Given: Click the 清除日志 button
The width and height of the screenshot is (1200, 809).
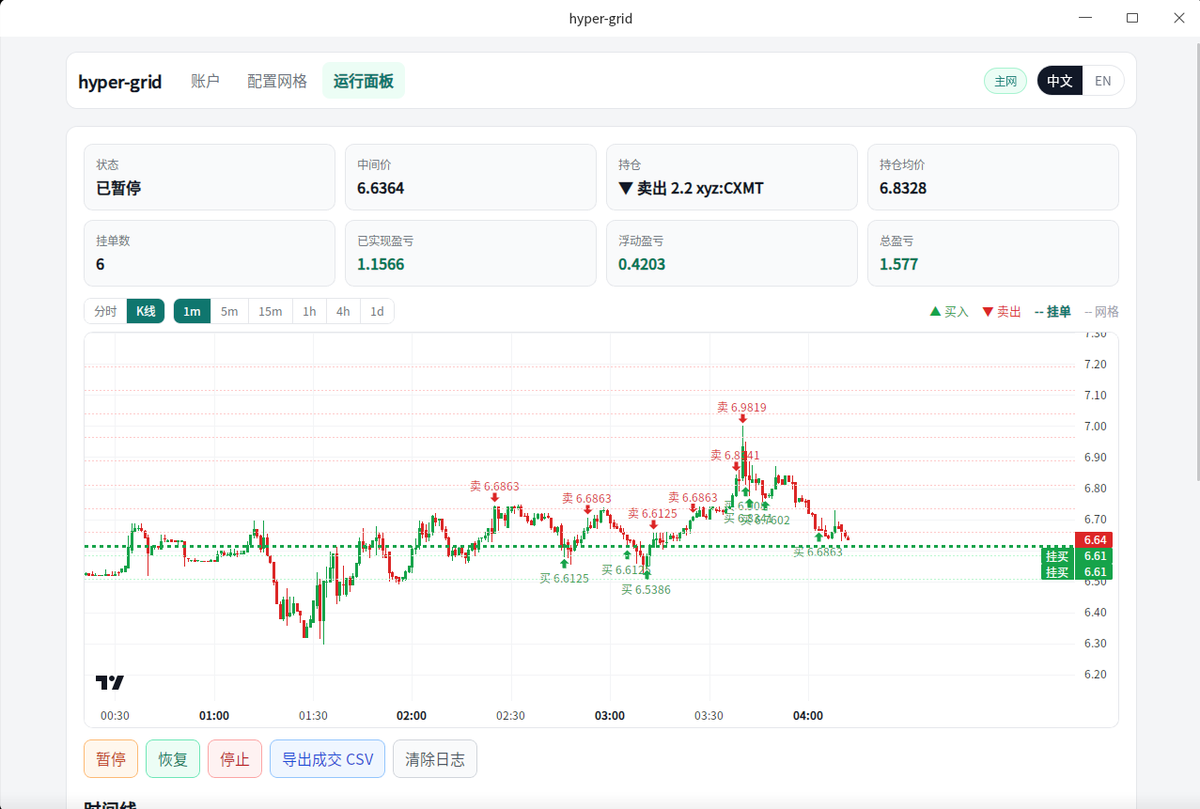Looking at the screenshot, I should pos(435,759).
